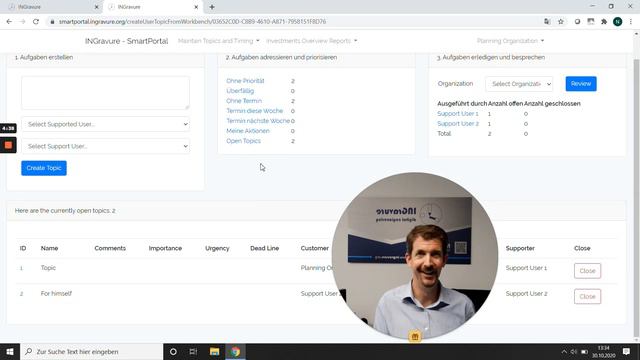Screen dimensions: 640x360
Task: Expand Select Support User dropdown
Action: 105,146
